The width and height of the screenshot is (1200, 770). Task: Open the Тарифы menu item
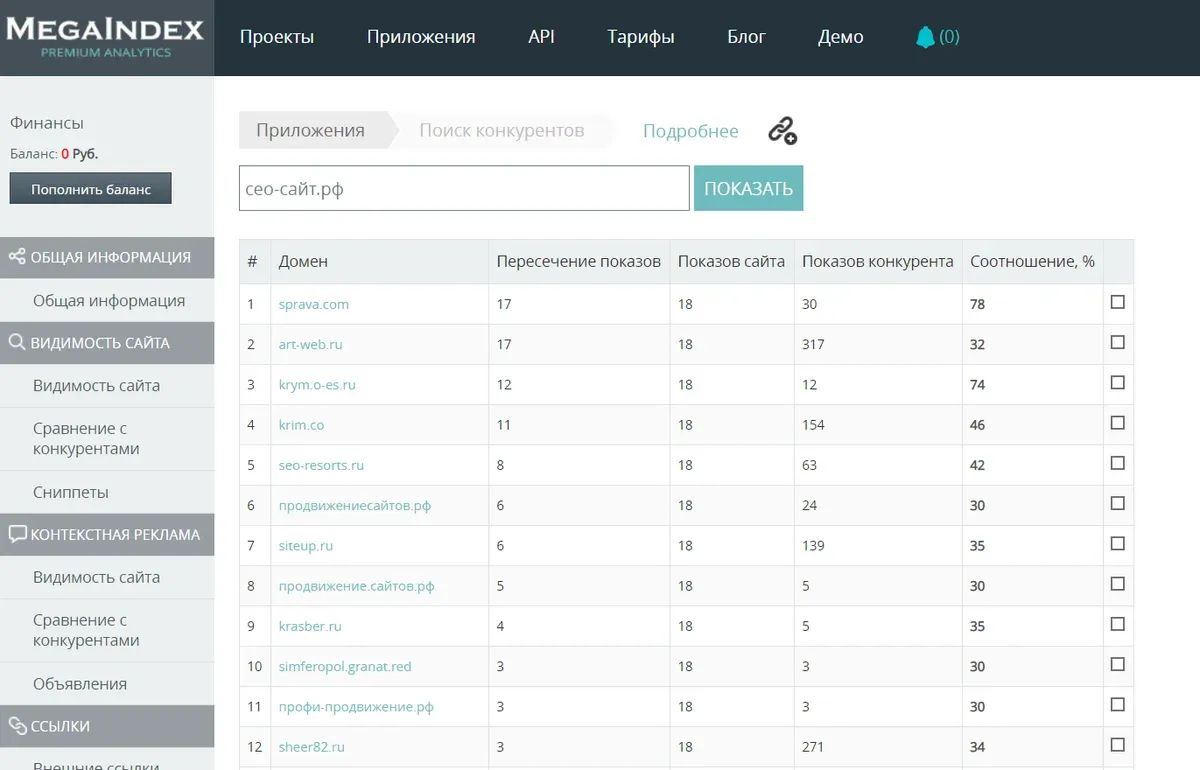[641, 37]
